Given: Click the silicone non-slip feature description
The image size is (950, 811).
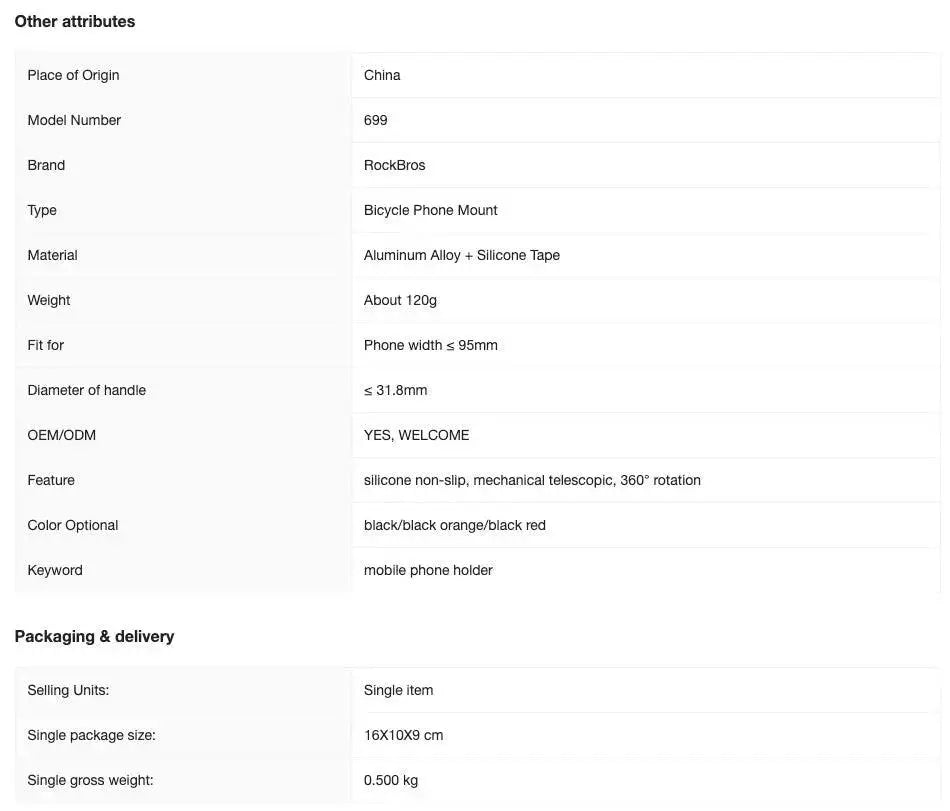Looking at the screenshot, I should [x=532, y=480].
